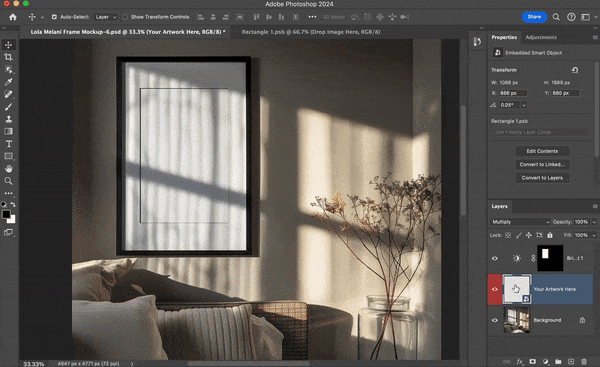This screenshot has height=367, width=600.
Task: Hide the Brightness adjustment layer
Action: pyautogui.click(x=495, y=258)
